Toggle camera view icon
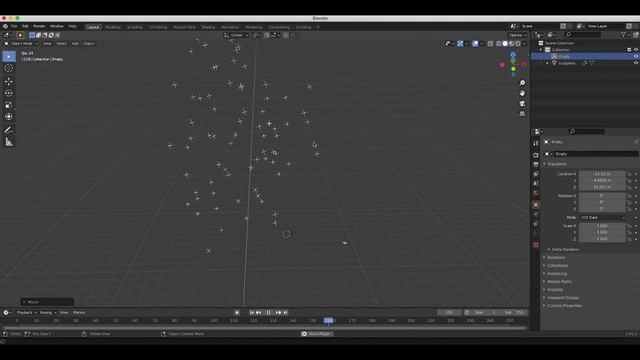This screenshot has width=640, height=360. point(522,103)
